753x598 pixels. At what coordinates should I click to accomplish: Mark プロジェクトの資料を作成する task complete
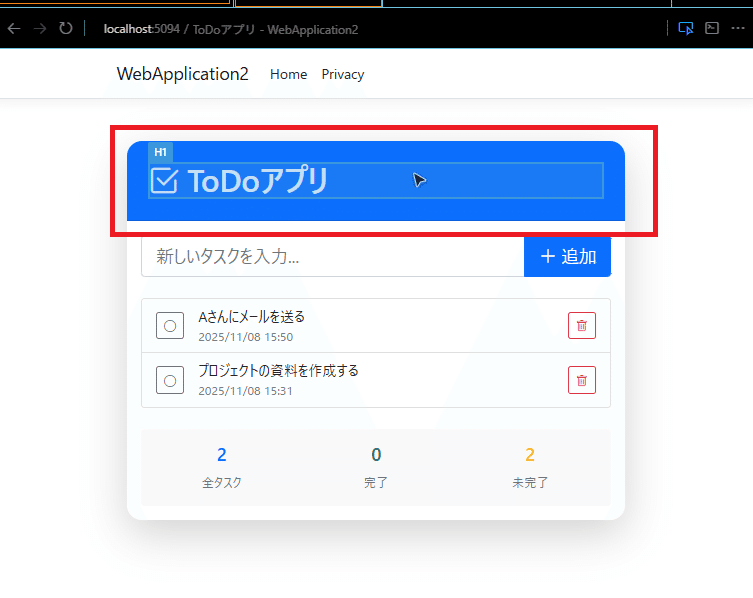coord(170,380)
